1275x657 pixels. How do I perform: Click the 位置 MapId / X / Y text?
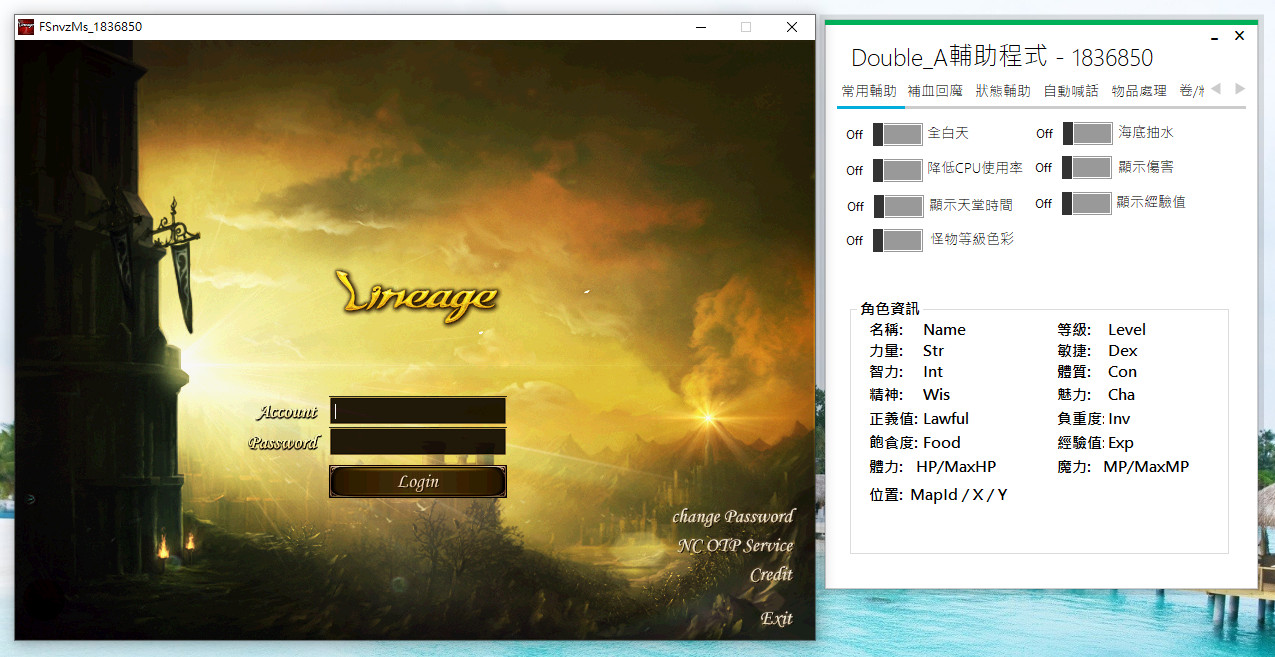point(939,495)
